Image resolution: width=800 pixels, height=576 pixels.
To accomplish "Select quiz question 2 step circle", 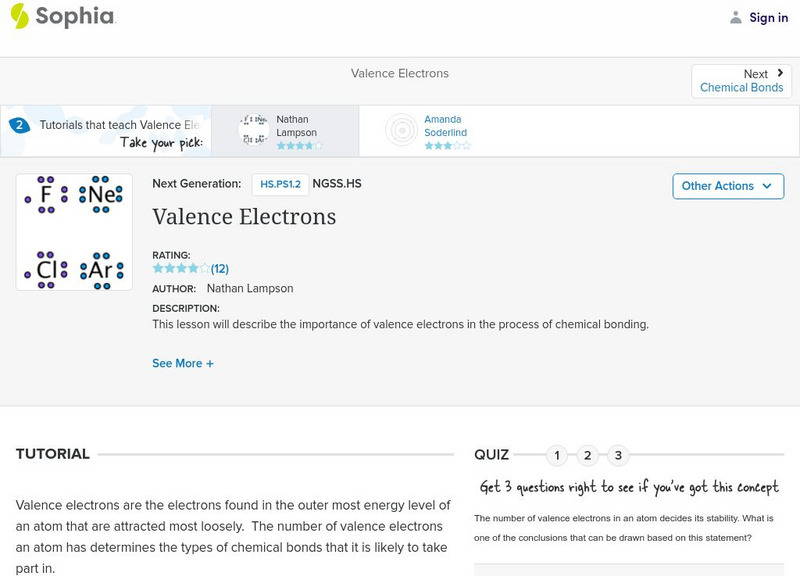I will [588, 455].
